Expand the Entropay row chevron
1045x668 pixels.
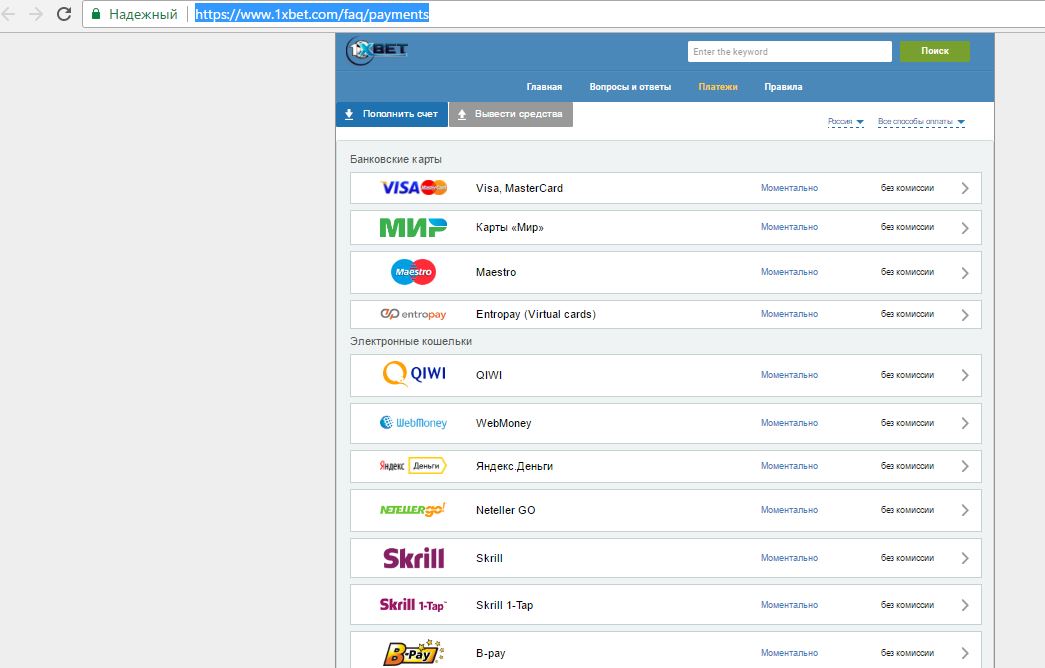tap(964, 315)
